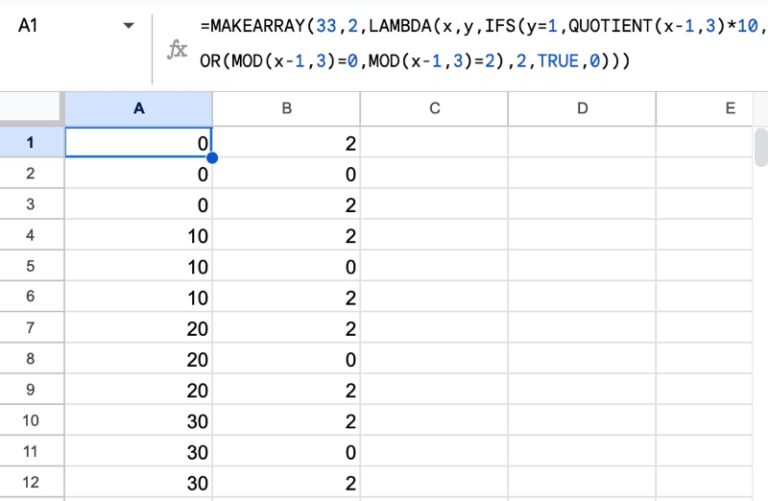Select row 11 header

30,451
